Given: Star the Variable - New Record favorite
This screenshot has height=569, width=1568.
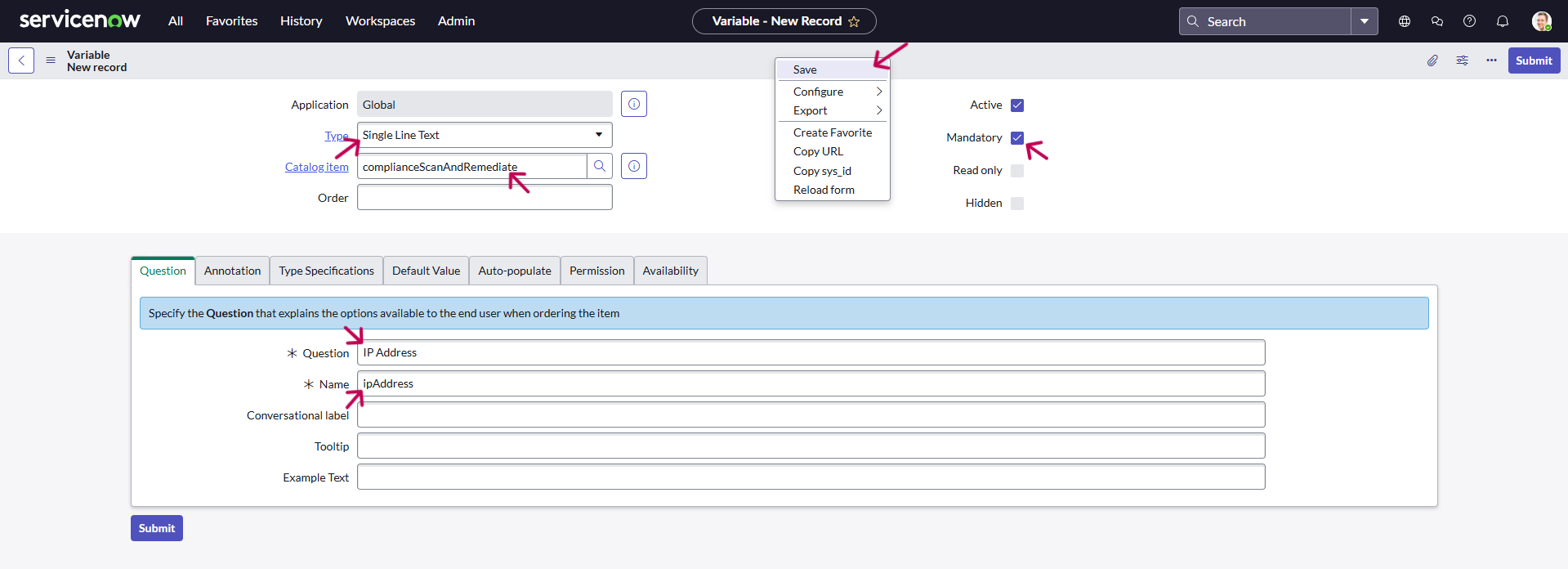Looking at the screenshot, I should click(x=854, y=21).
